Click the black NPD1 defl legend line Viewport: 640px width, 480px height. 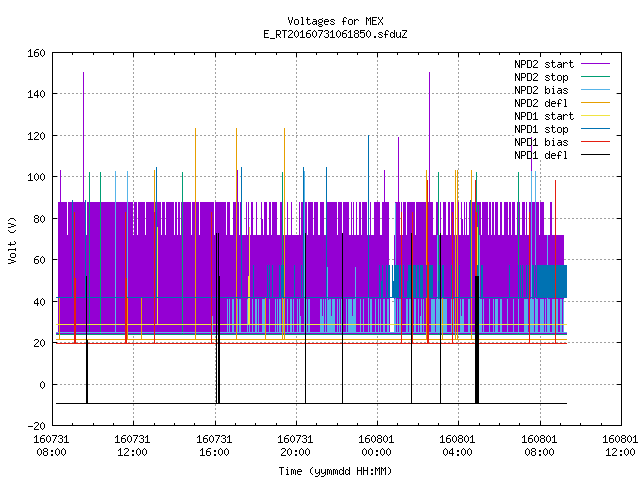point(596,155)
